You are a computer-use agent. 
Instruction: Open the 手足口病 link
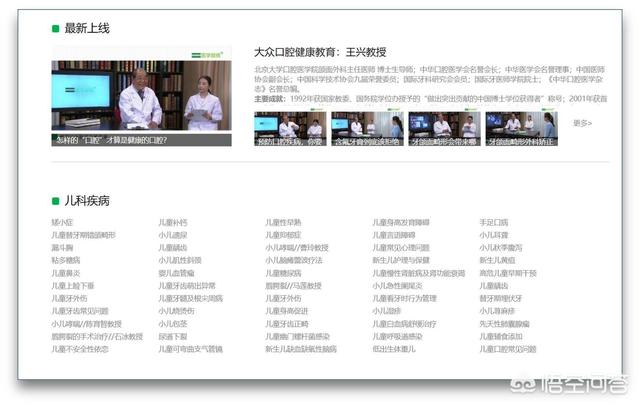(x=493, y=222)
